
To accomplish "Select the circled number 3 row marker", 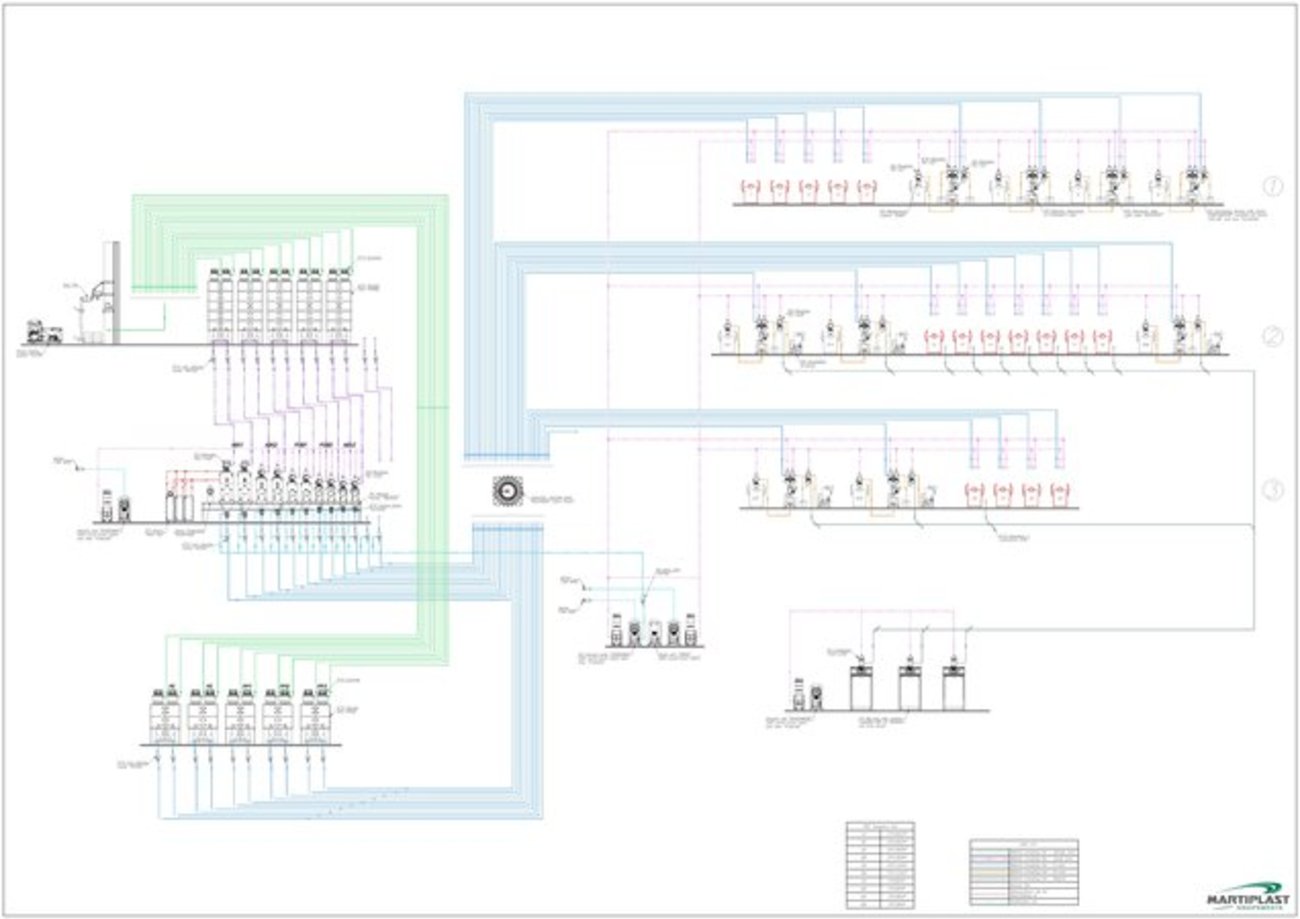I will pos(1272,490).
